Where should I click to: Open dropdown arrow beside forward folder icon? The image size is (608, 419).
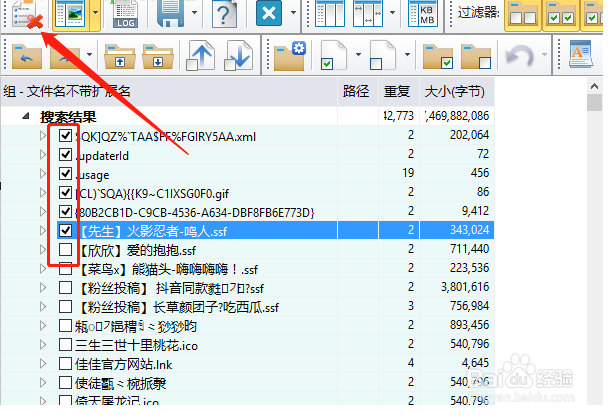click(x=90, y=55)
